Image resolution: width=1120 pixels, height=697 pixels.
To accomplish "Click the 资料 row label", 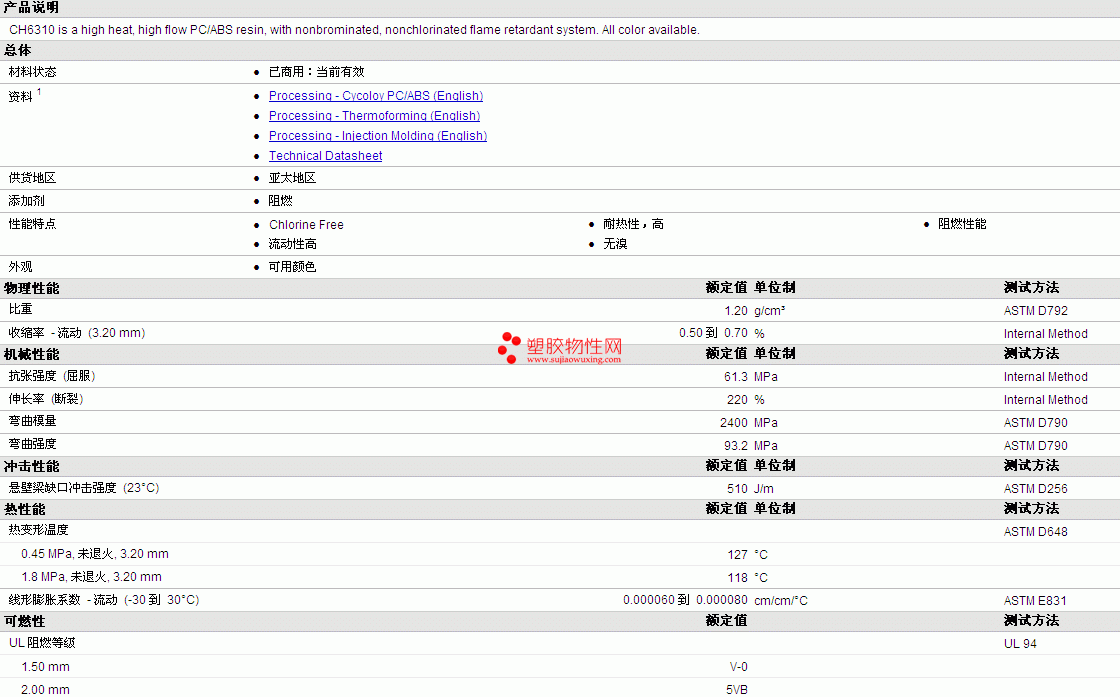I will tap(21, 96).
